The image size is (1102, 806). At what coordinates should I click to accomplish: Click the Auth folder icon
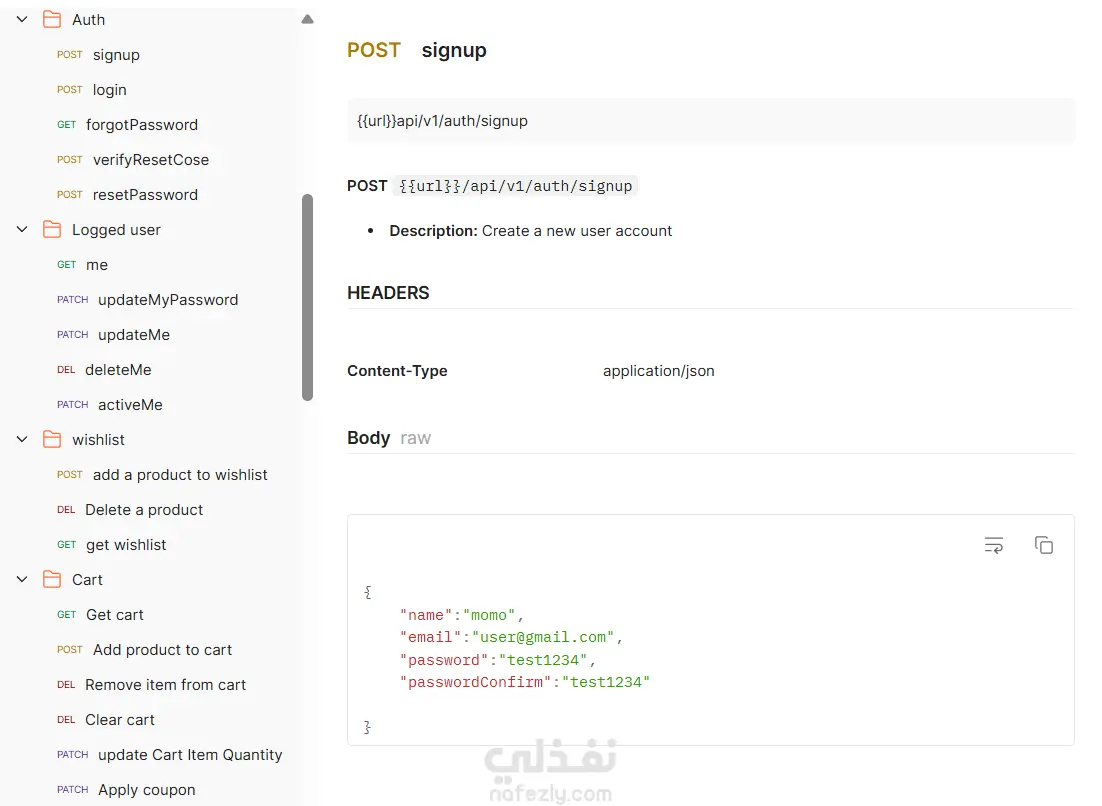pyautogui.click(x=52, y=20)
